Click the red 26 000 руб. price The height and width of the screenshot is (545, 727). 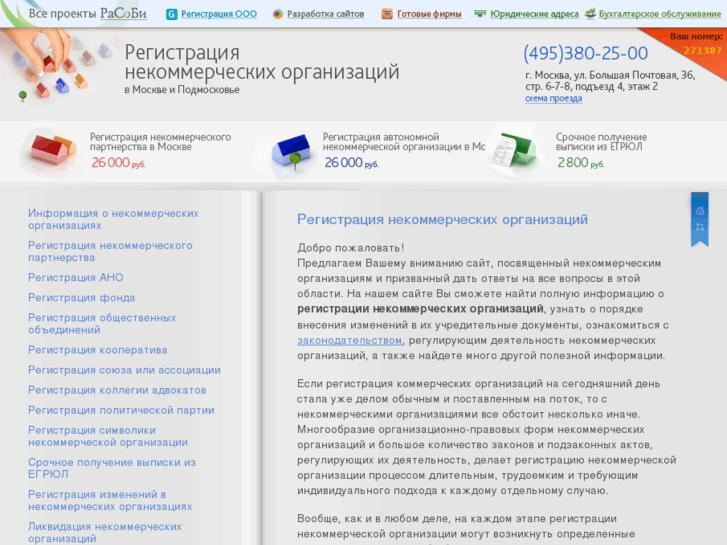(x=119, y=163)
